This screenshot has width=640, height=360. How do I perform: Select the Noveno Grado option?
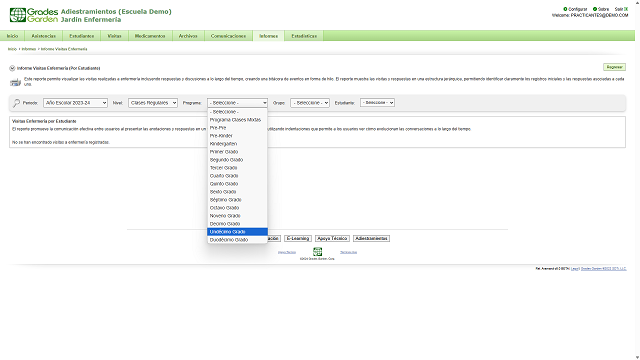(x=237, y=216)
